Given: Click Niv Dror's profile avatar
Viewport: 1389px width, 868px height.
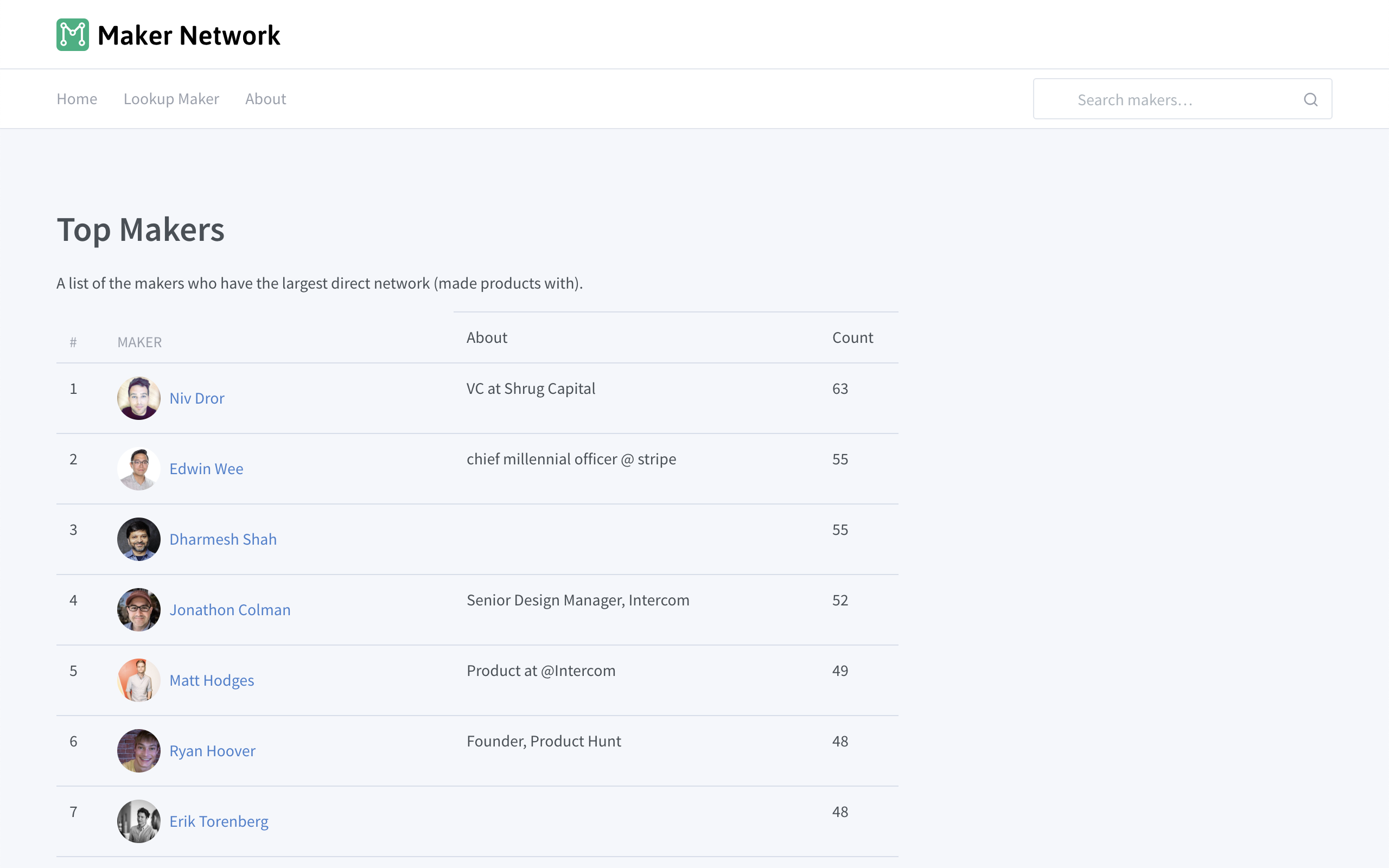Looking at the screenshot, I should coord(138,398).
